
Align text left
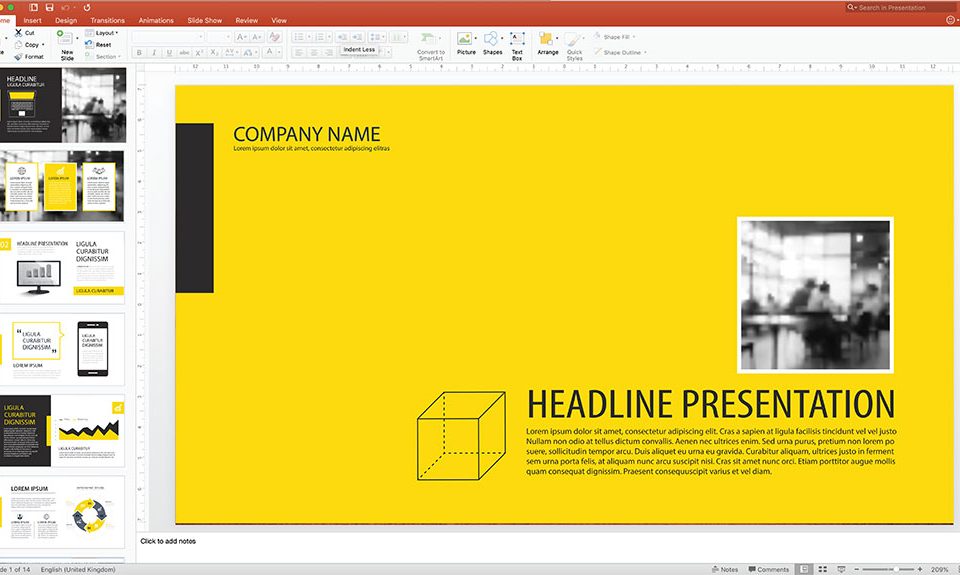(x=299, y=53)
